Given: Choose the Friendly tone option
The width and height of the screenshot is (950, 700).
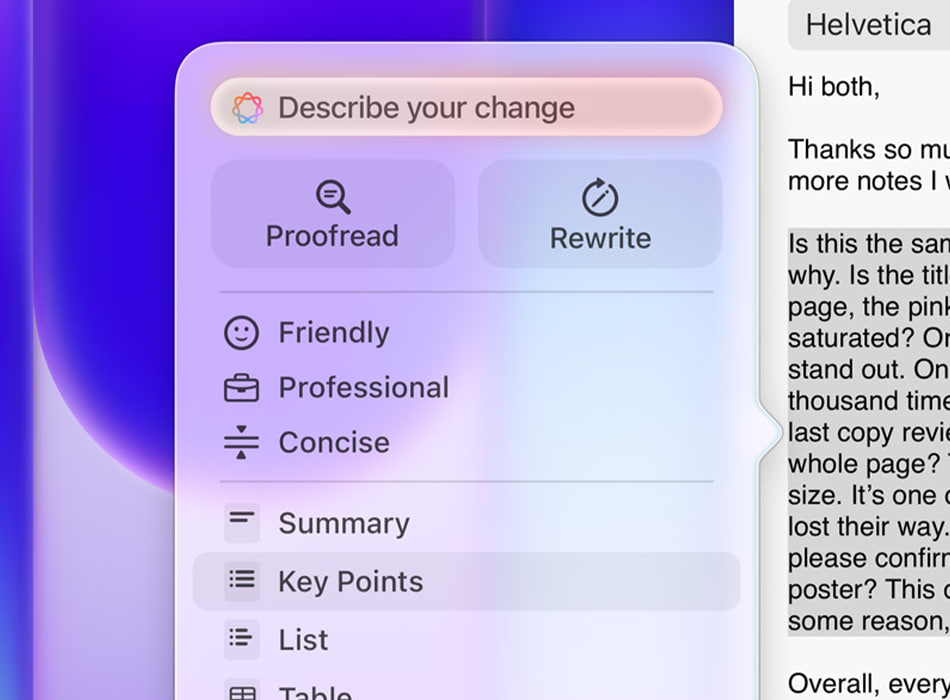Looking at the screenshot, I should [333, 333].
